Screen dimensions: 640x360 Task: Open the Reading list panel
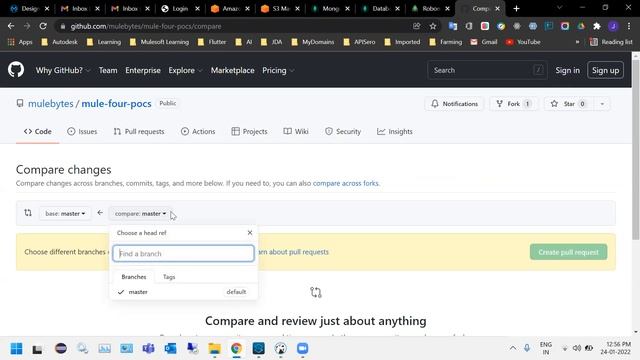tap(611, 42)
